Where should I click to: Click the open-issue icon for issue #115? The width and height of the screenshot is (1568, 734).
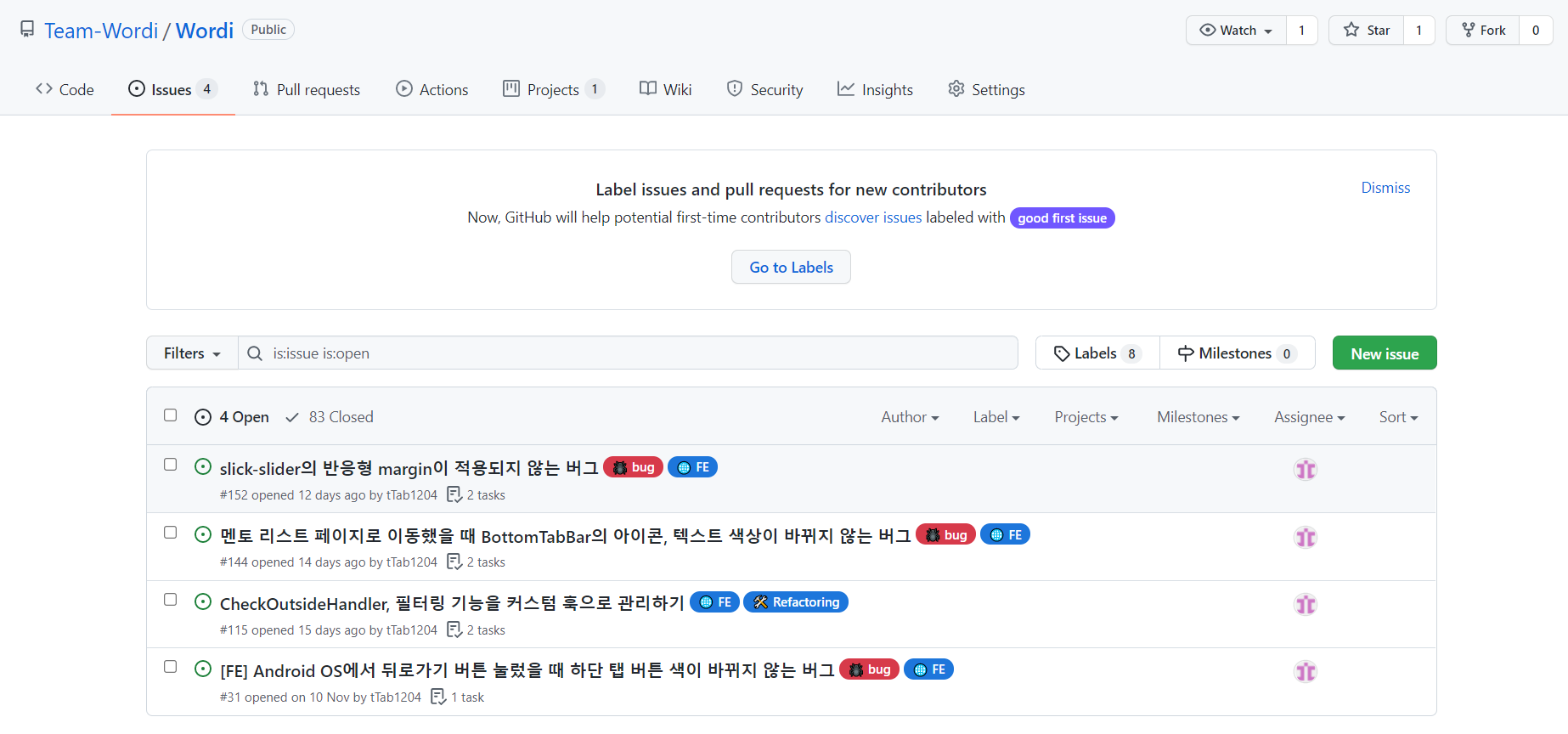[x=203, y=601]
